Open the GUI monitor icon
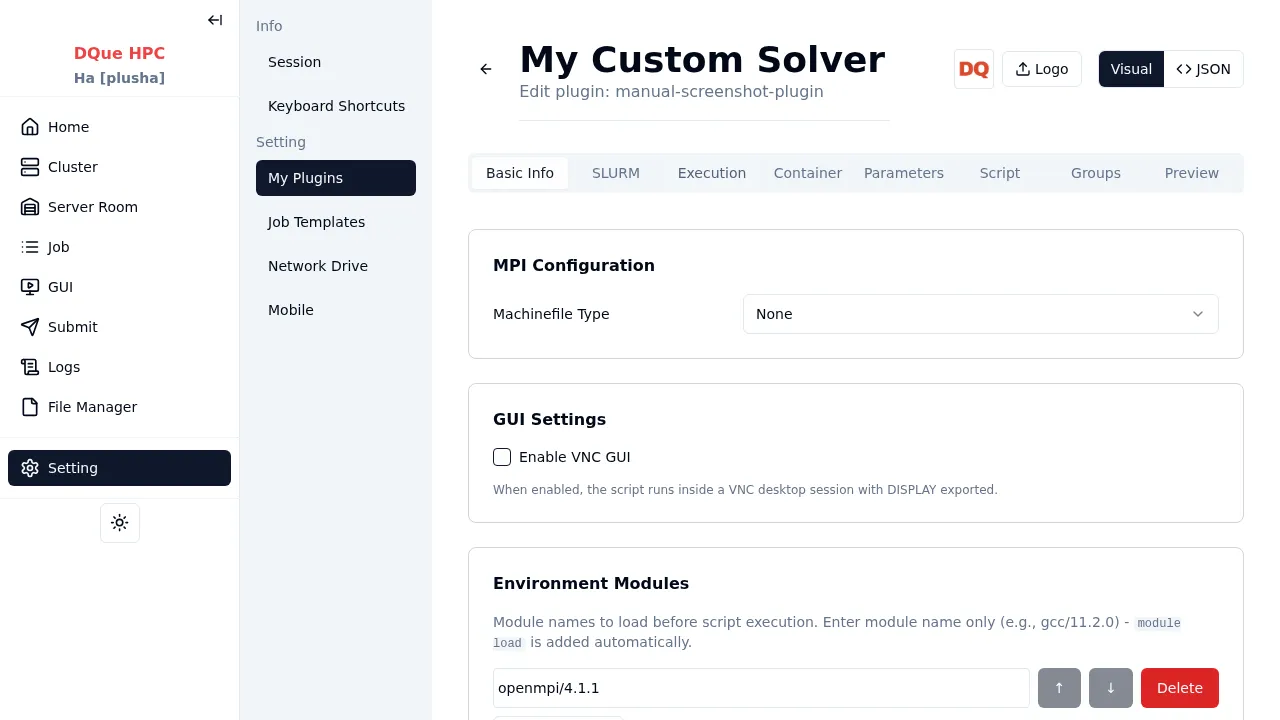 [30, 287]
